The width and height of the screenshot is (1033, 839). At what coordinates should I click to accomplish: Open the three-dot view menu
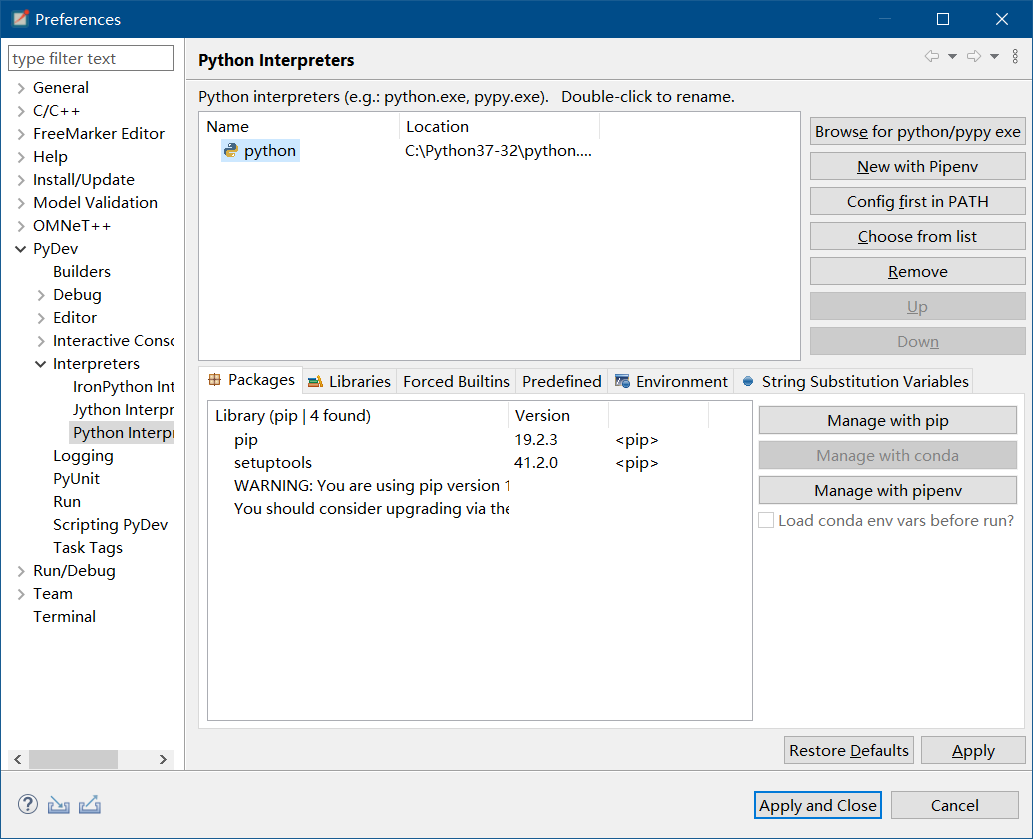[1015, 57]
